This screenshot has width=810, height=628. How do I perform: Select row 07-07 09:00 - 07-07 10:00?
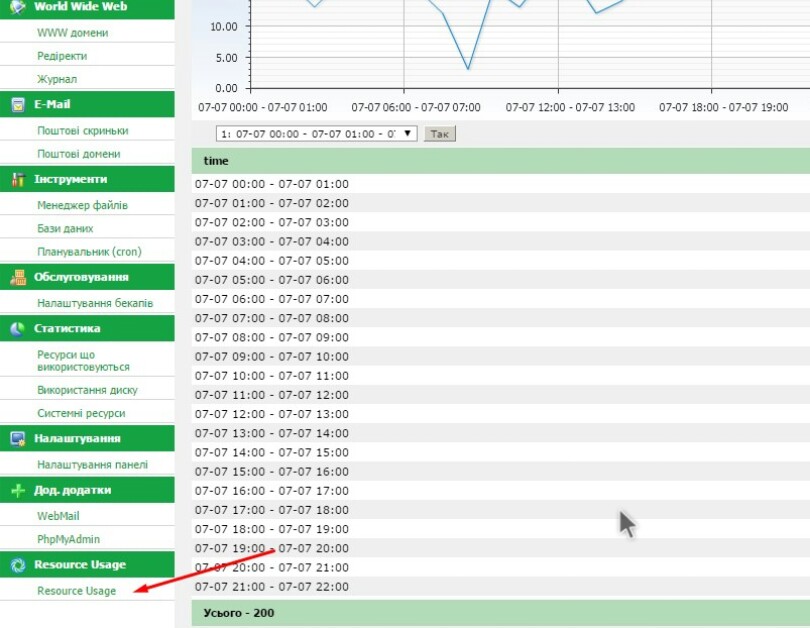coord(501,356)
